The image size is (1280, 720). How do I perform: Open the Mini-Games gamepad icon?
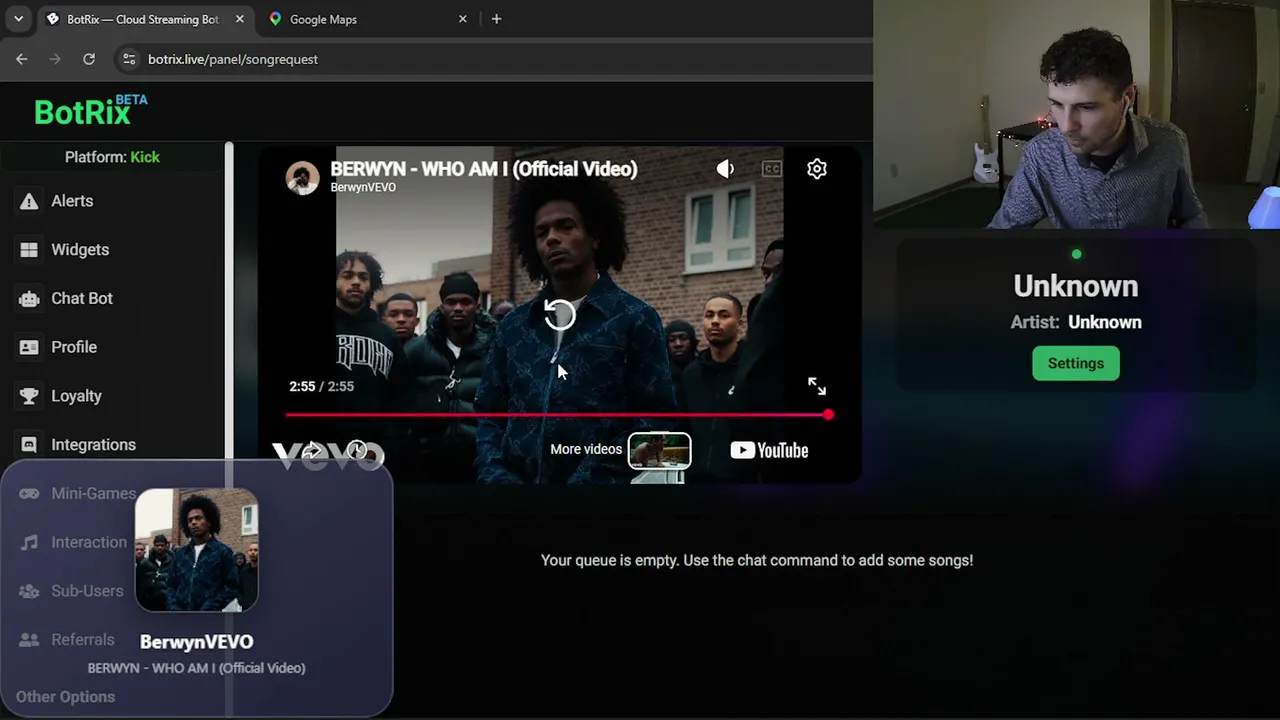[x=29, y=493]
